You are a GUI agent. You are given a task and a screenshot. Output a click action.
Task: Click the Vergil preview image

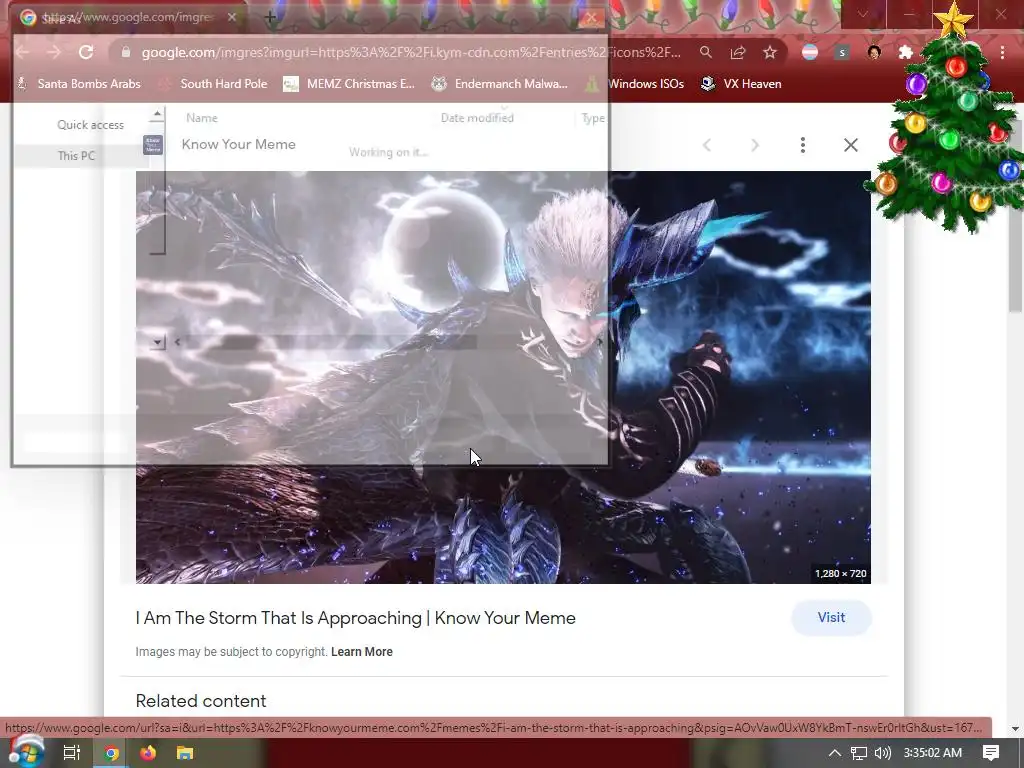503,377
